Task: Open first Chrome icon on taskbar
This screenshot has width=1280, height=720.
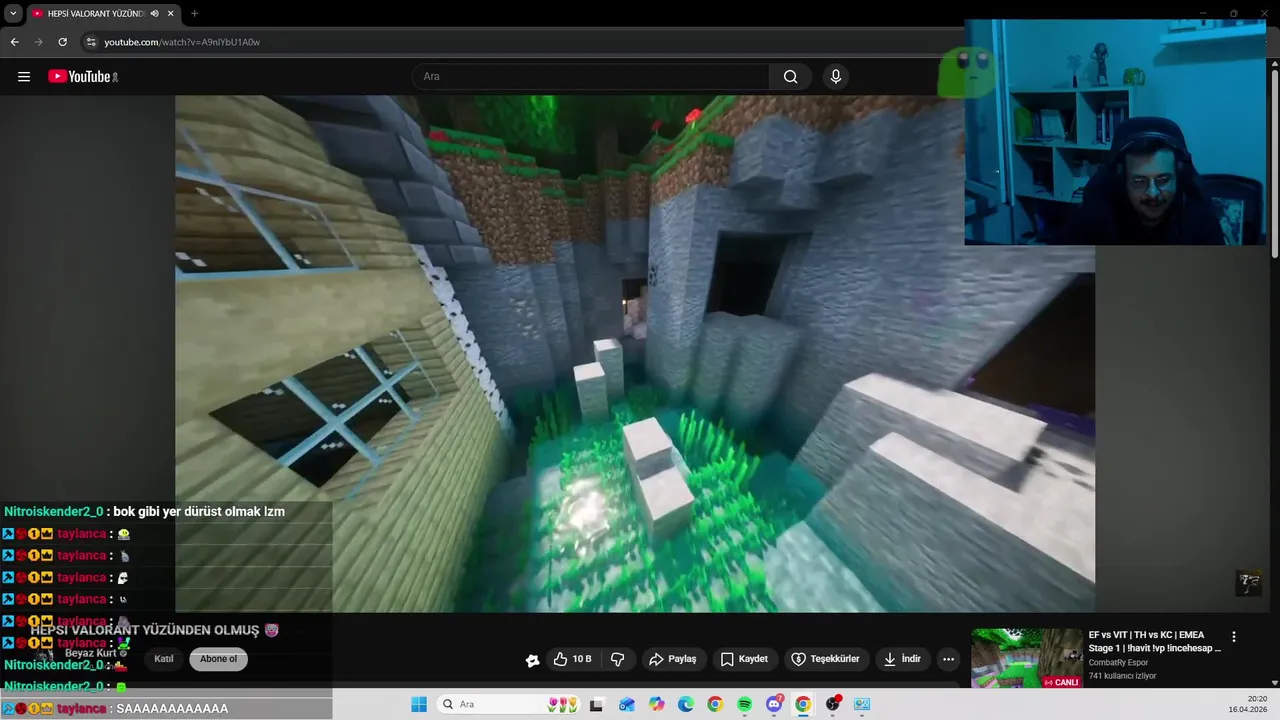Action: point(715,704)
